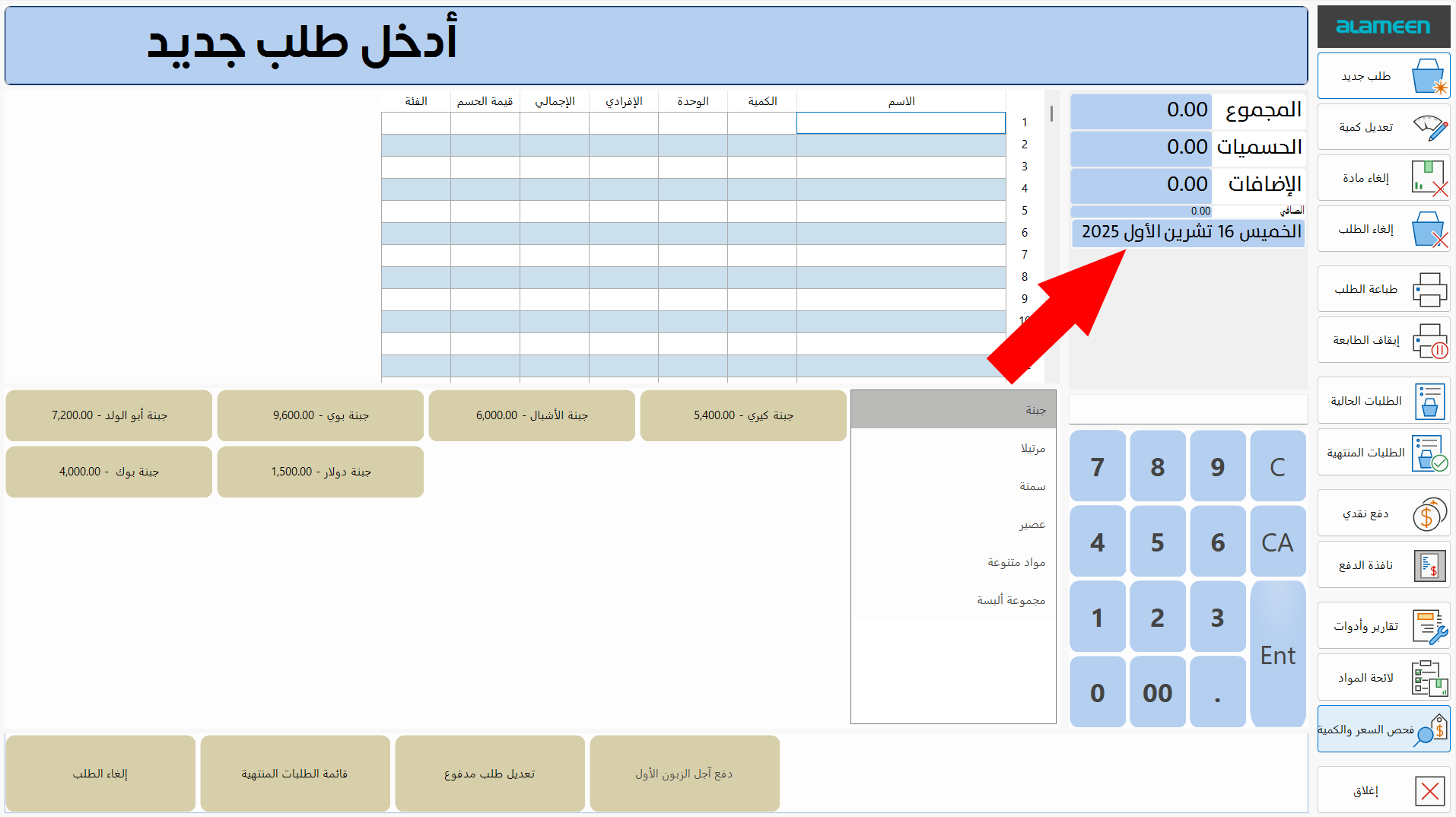Switch to the عصير category
1456x817 pixels.
(x=952, y=523)
